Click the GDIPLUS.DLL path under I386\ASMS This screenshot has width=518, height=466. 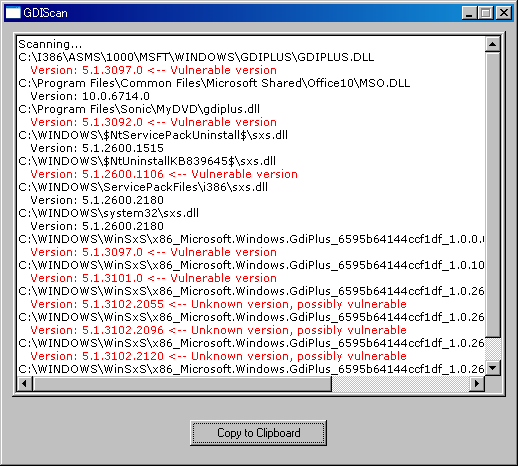[x=196, y=57]
